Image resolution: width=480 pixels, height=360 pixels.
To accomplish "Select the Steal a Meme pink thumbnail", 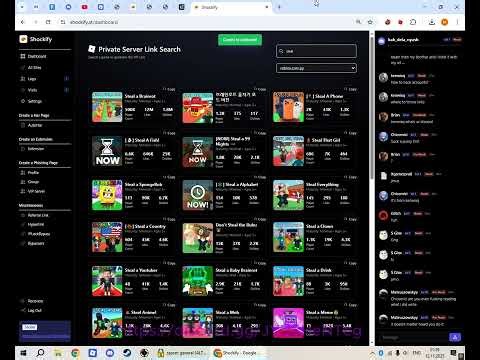I will (x=288, y=323).
